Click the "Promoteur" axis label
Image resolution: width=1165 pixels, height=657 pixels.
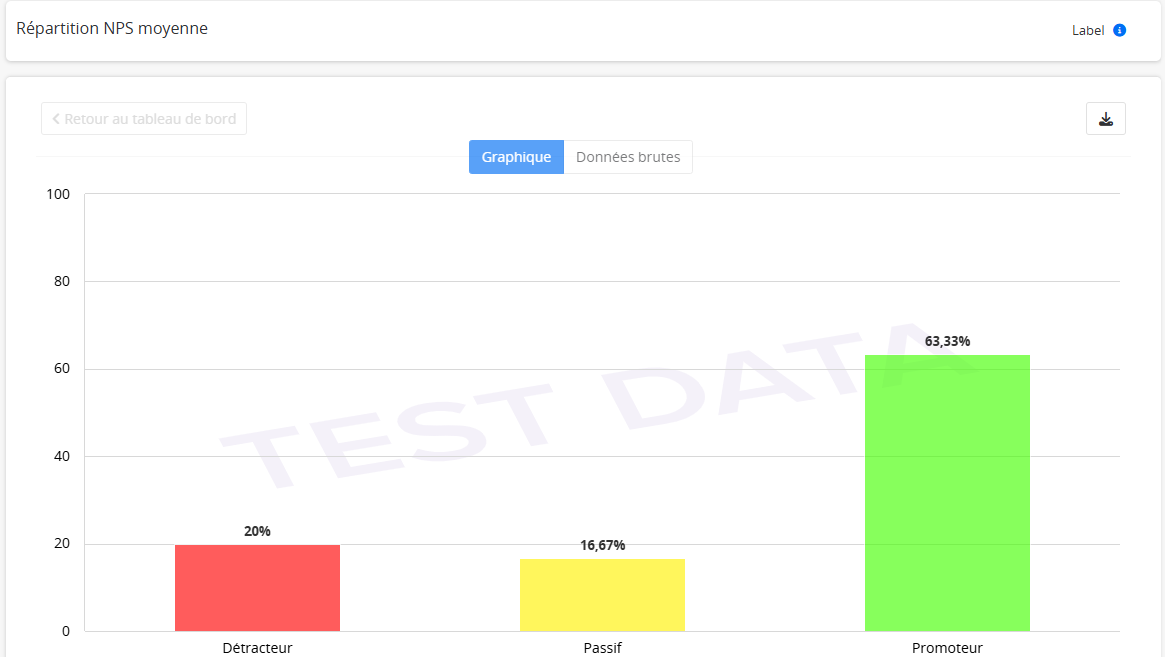coord(946,648)
